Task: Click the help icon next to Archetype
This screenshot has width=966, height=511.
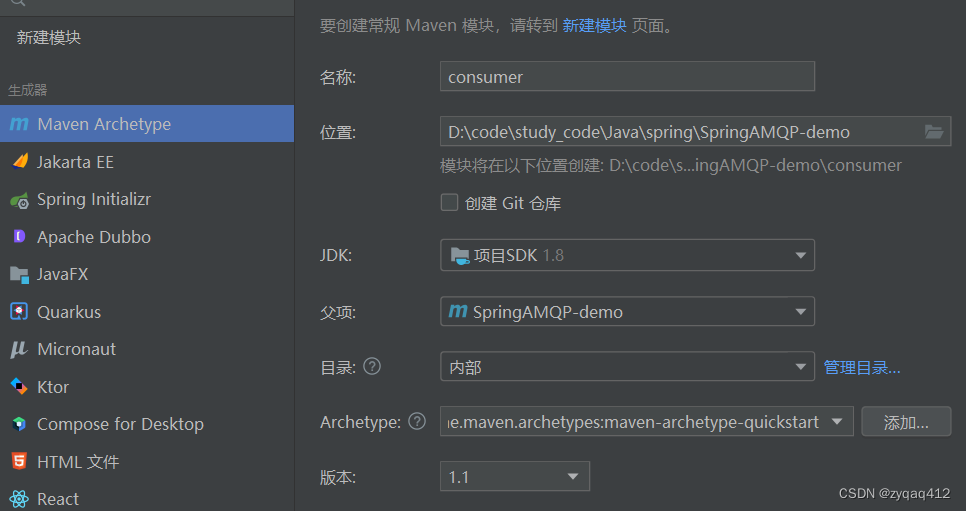Action: pos(417,421)
